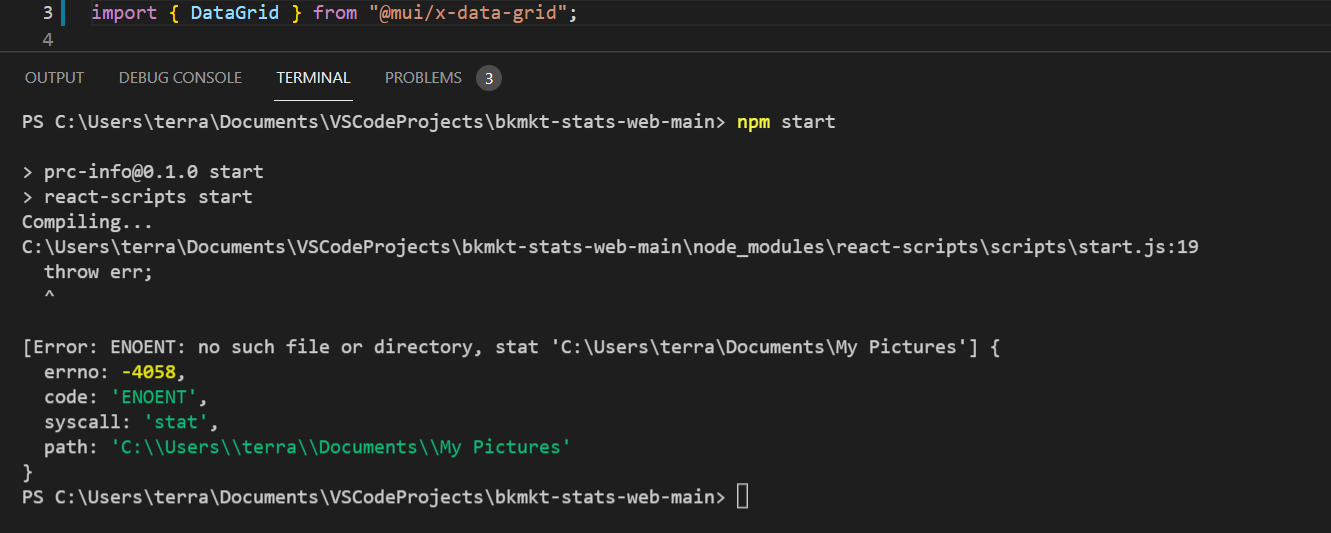Click the problems count badge showing 3
The image size is (1331, 533).
pos(488,78)
